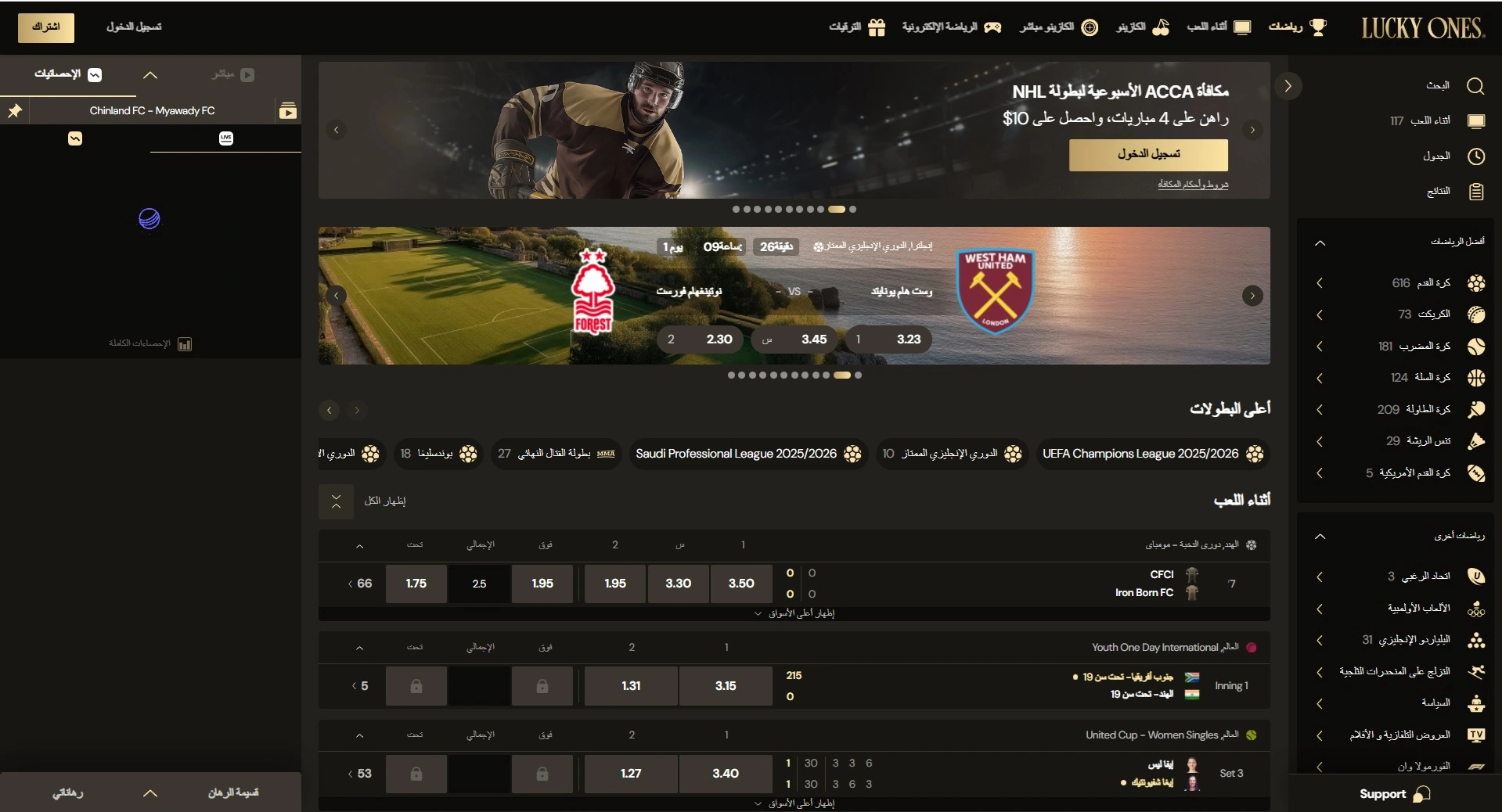Select the football sport icon in sidebar

[1476, 283]
